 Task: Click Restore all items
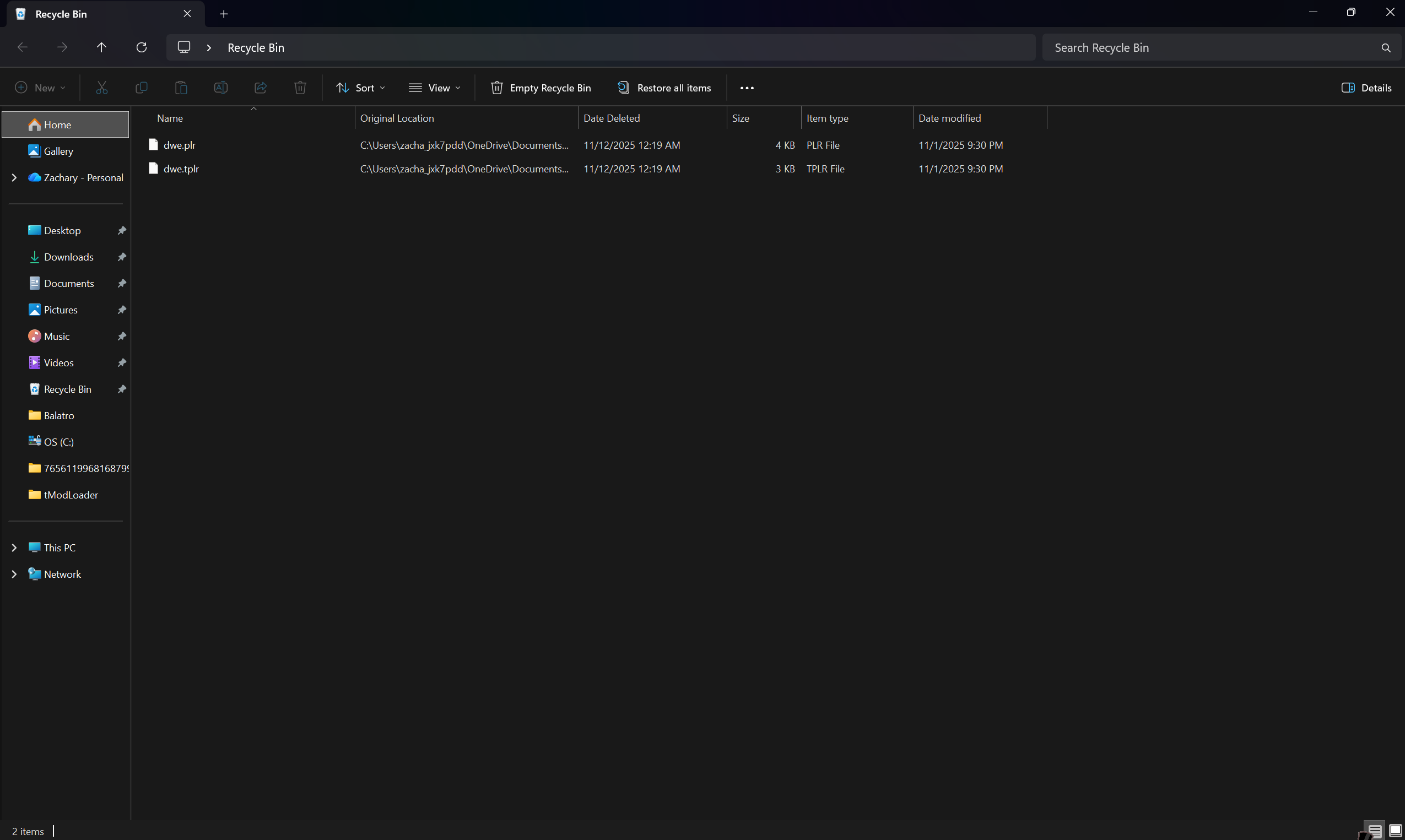click(664, 87)
